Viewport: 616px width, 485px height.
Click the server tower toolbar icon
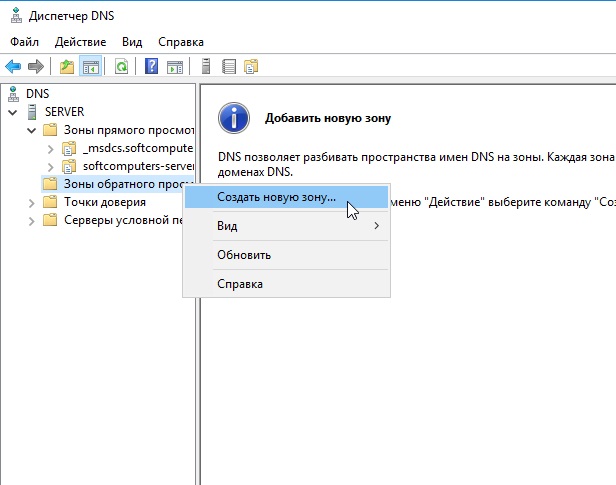pos(206,67)
